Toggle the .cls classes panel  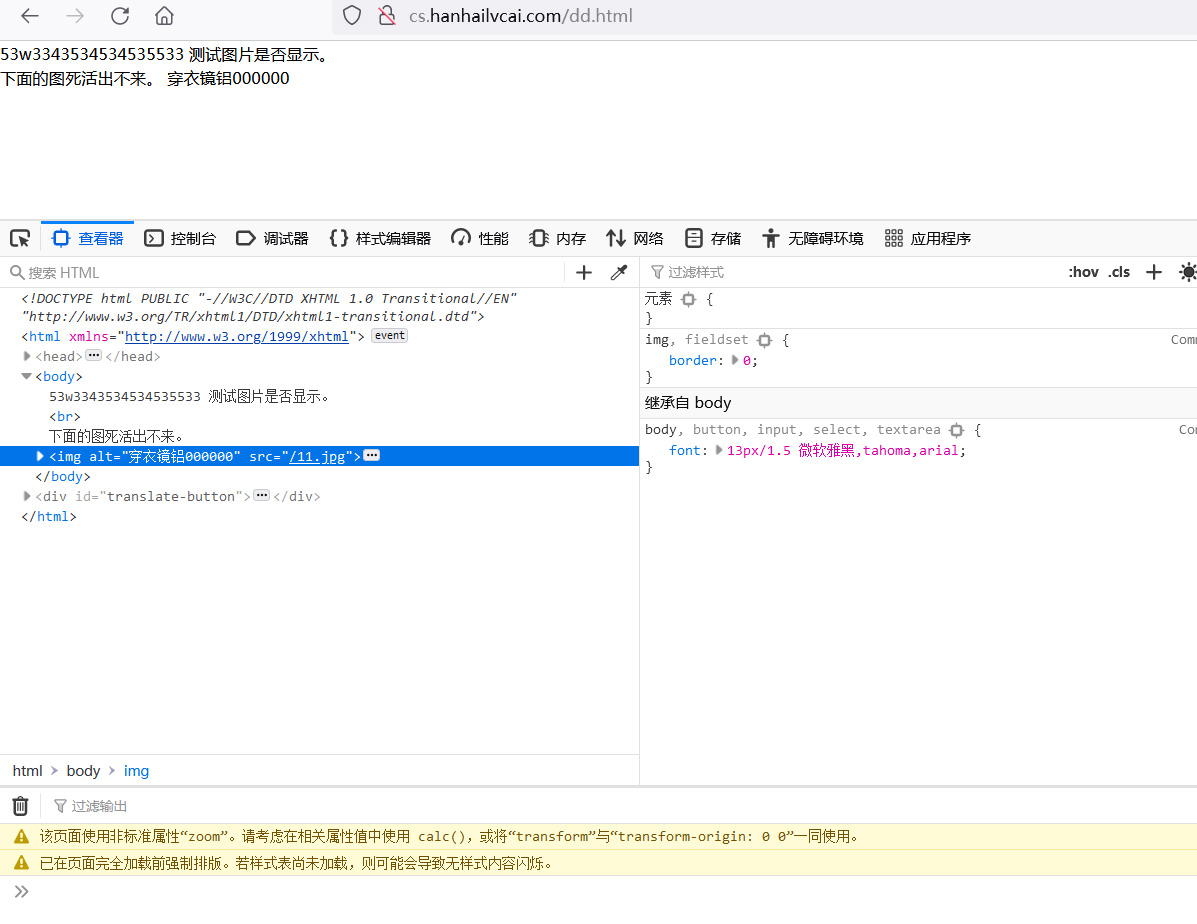[1119, 273]
